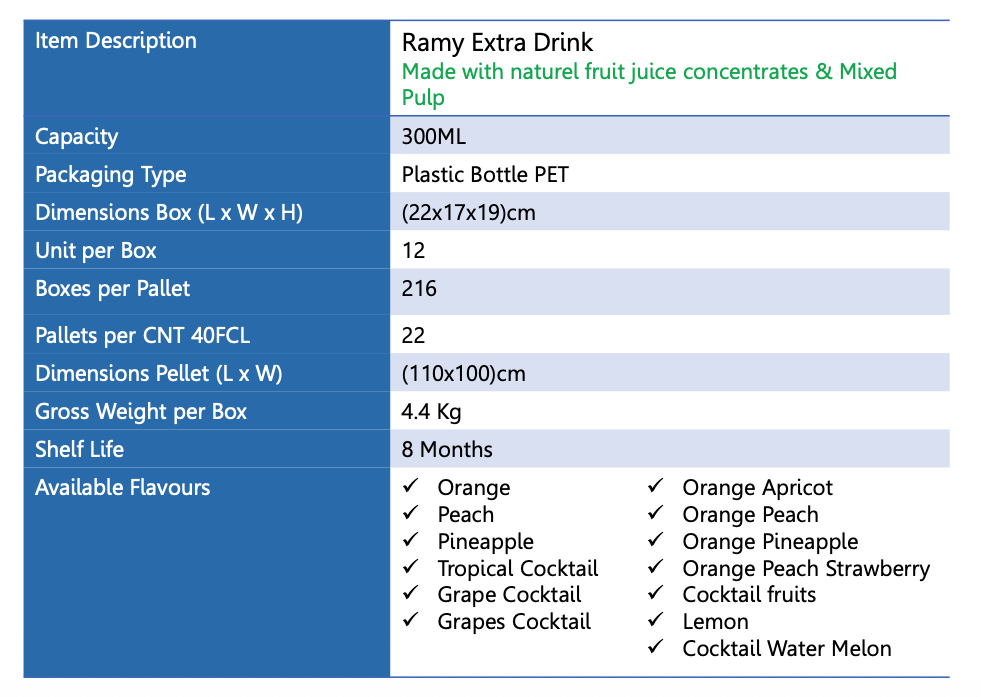Click the checkmark beside Grape Cocktail

[x=411, y=594]
